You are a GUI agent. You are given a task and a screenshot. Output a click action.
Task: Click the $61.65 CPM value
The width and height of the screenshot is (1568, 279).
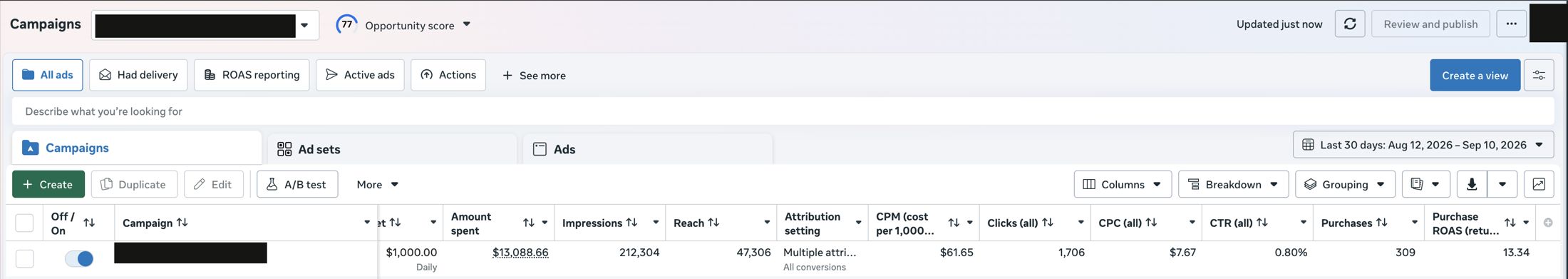pyautogui.click(x=956, y=253)
